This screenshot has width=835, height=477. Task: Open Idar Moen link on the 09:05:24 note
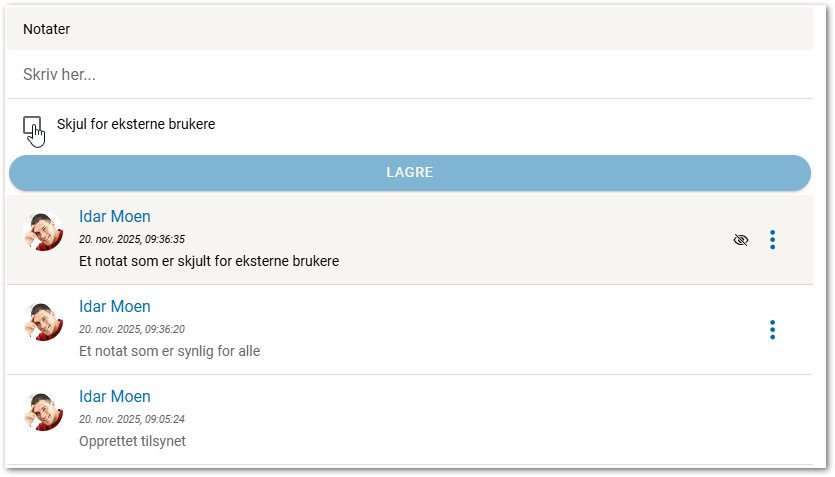[x=115, y=397]
